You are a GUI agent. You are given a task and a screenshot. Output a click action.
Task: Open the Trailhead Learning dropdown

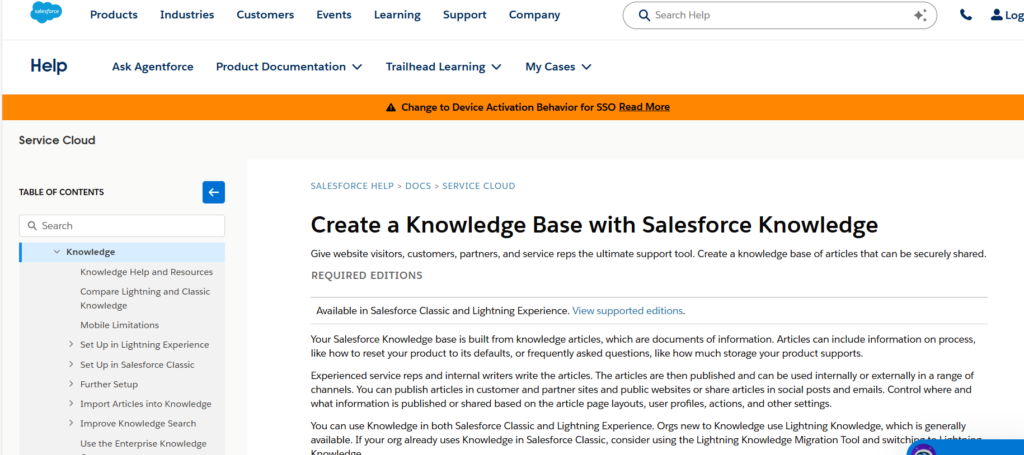(x=443, y=67)
